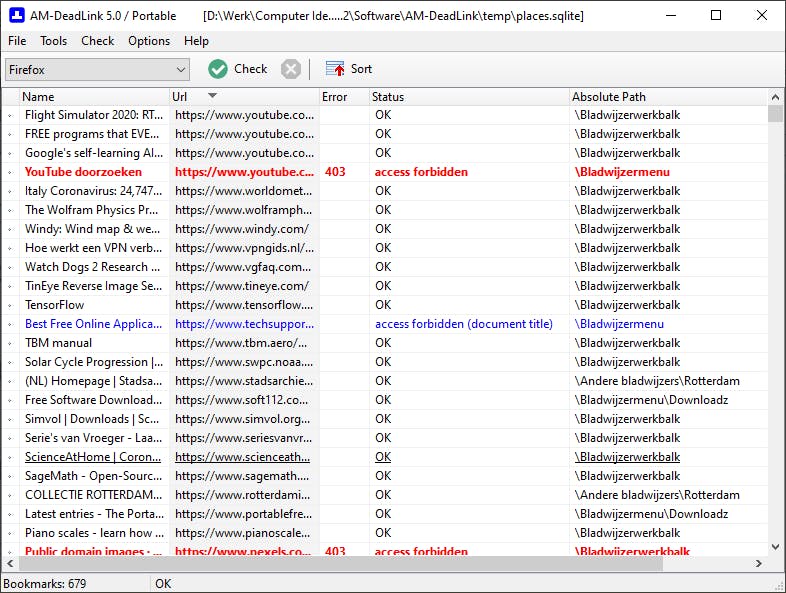Click the https://www.tbm.aero/... url cell
The image size is (786, 593).
[241, 343]
